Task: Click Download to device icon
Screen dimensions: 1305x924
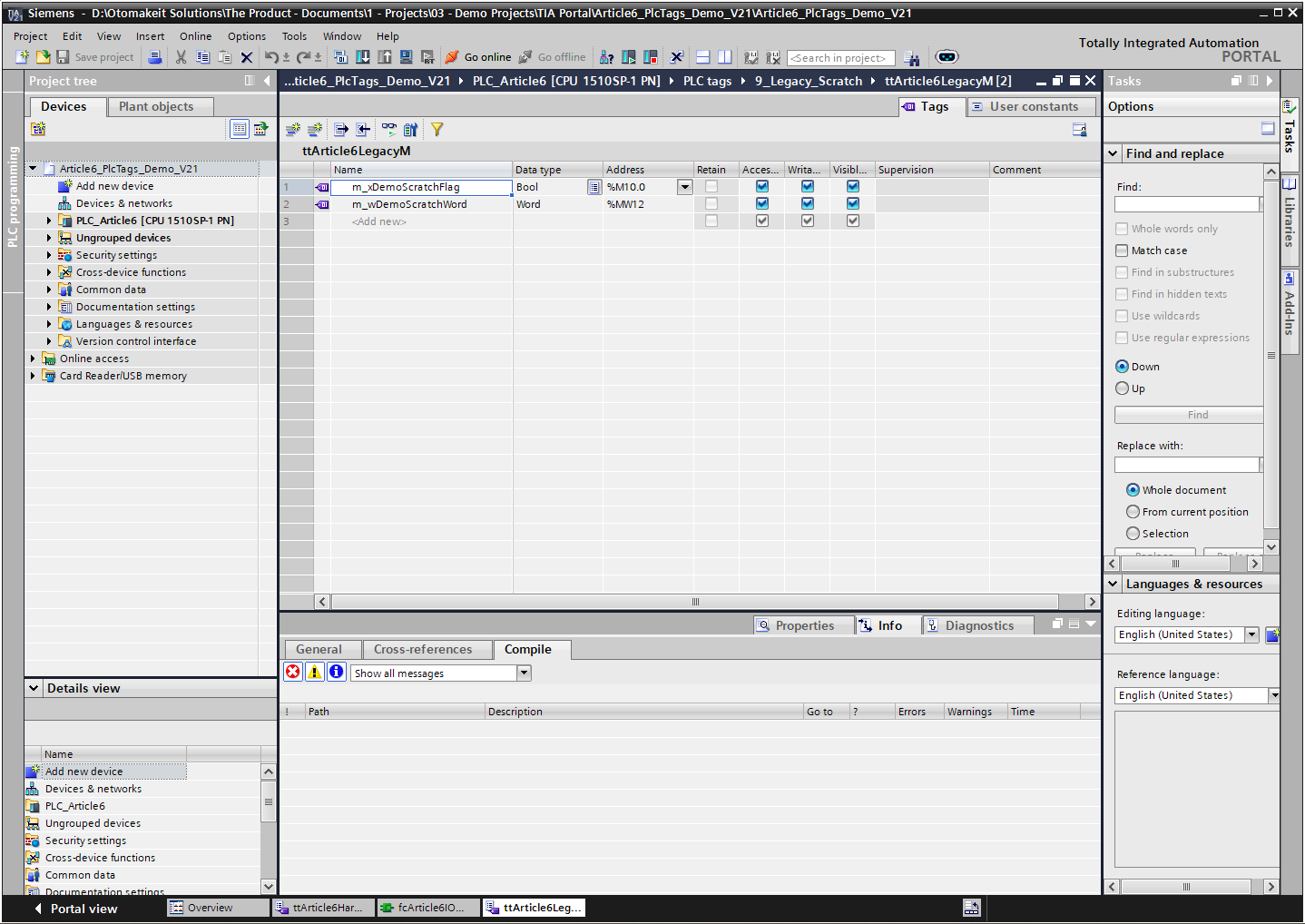Action: [x=363, y=57]
